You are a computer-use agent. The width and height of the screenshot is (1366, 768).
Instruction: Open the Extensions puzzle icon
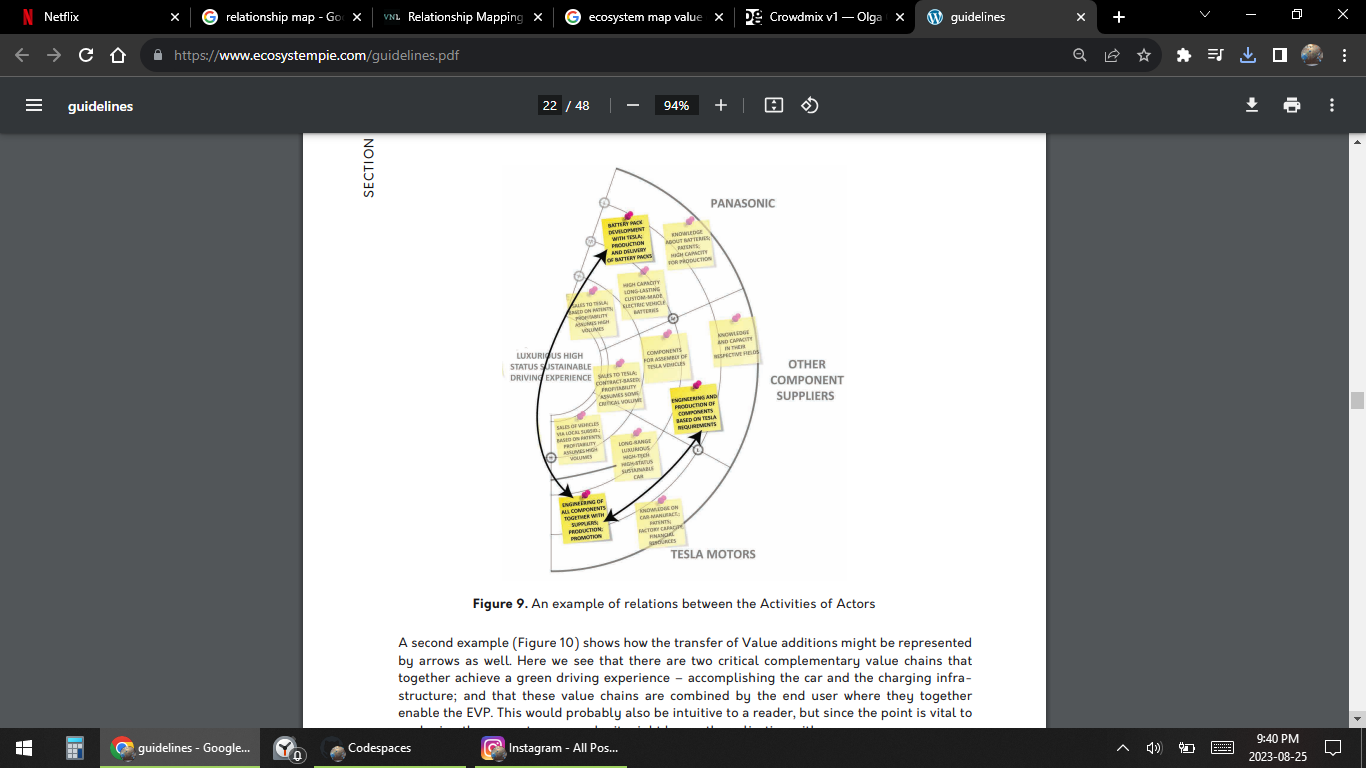pos(1184,56)
